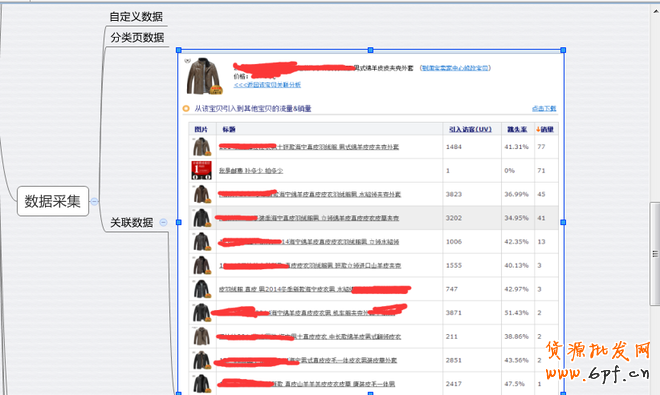Click the bounce rate 42.35%
The image size is (660, 395).
(x=516, y=242)
